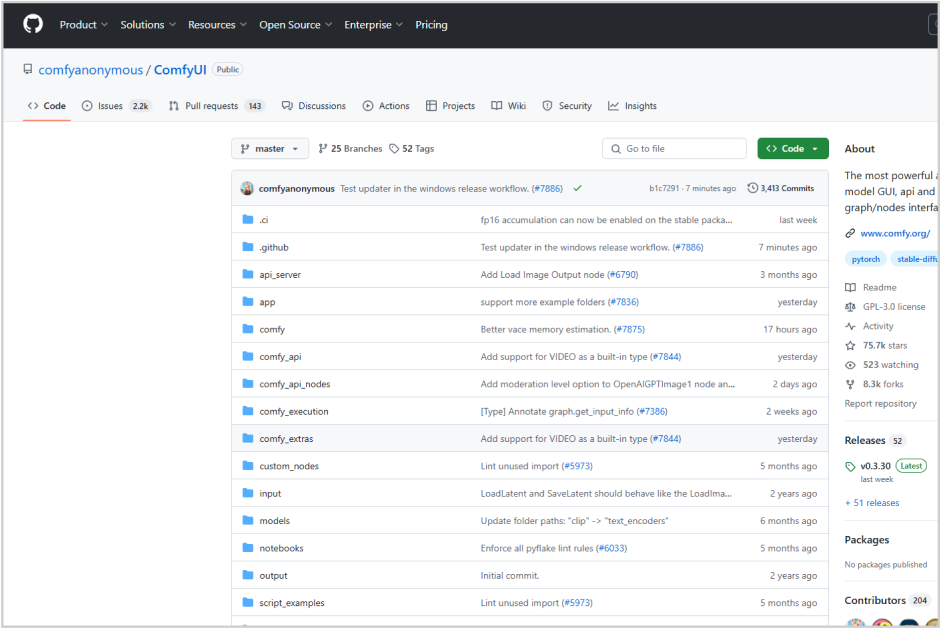940x628 pixels.
Task: Open the master branch selector
Action: [x=270, y=148]
